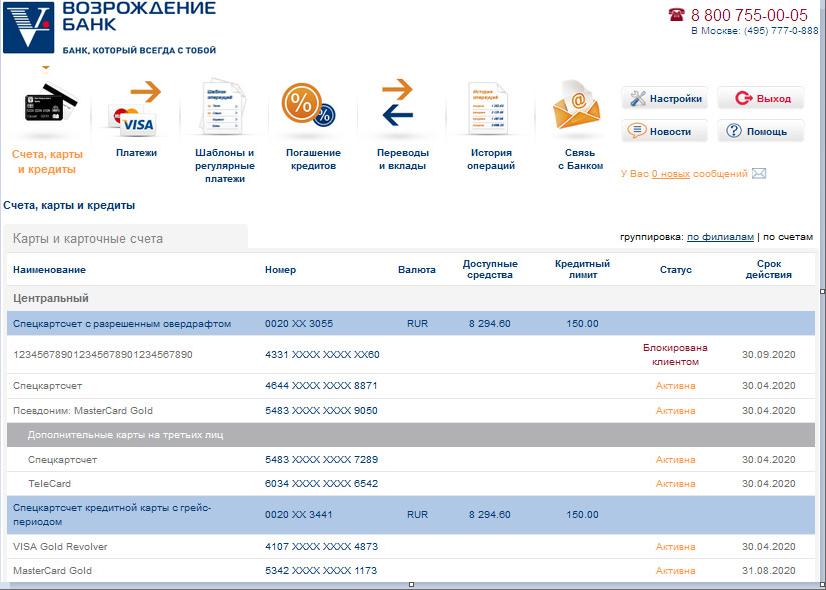Click the 'Кредитный лимит' column header

point(582,269)
